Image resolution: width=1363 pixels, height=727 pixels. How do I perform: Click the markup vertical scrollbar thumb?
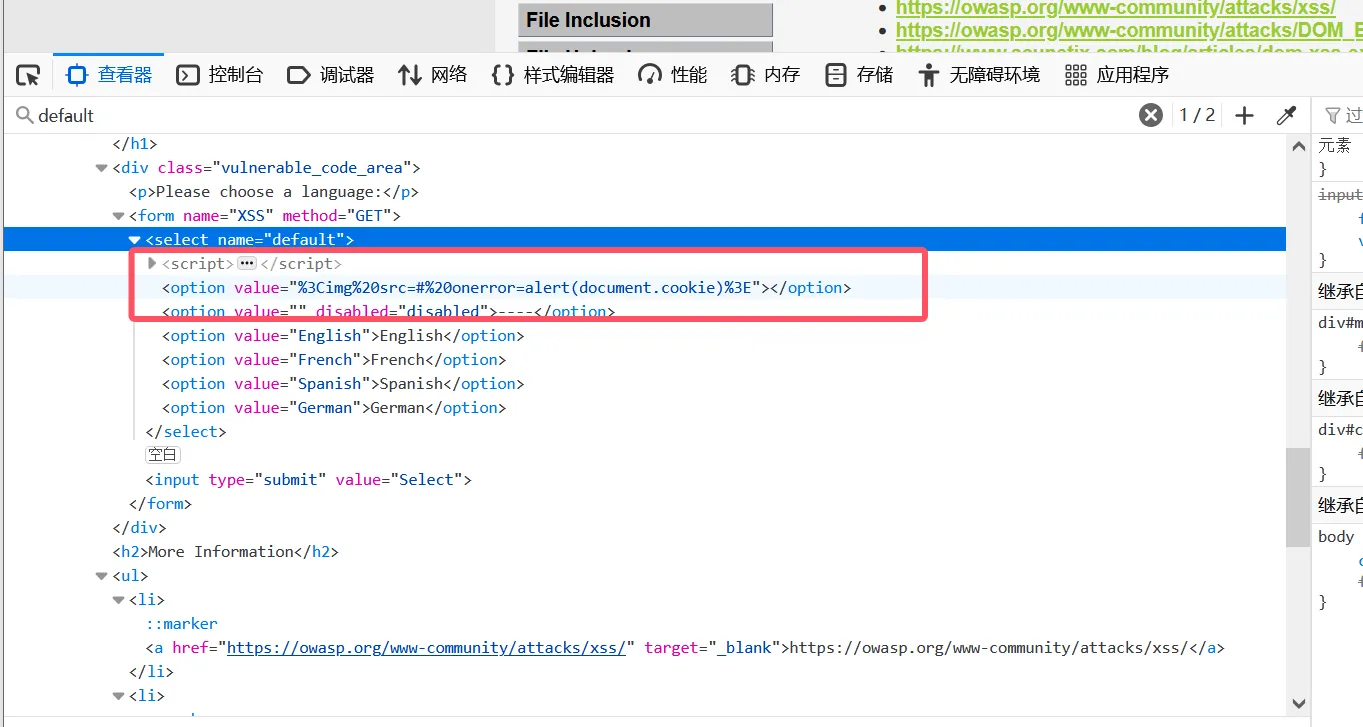coord(1298,497)
